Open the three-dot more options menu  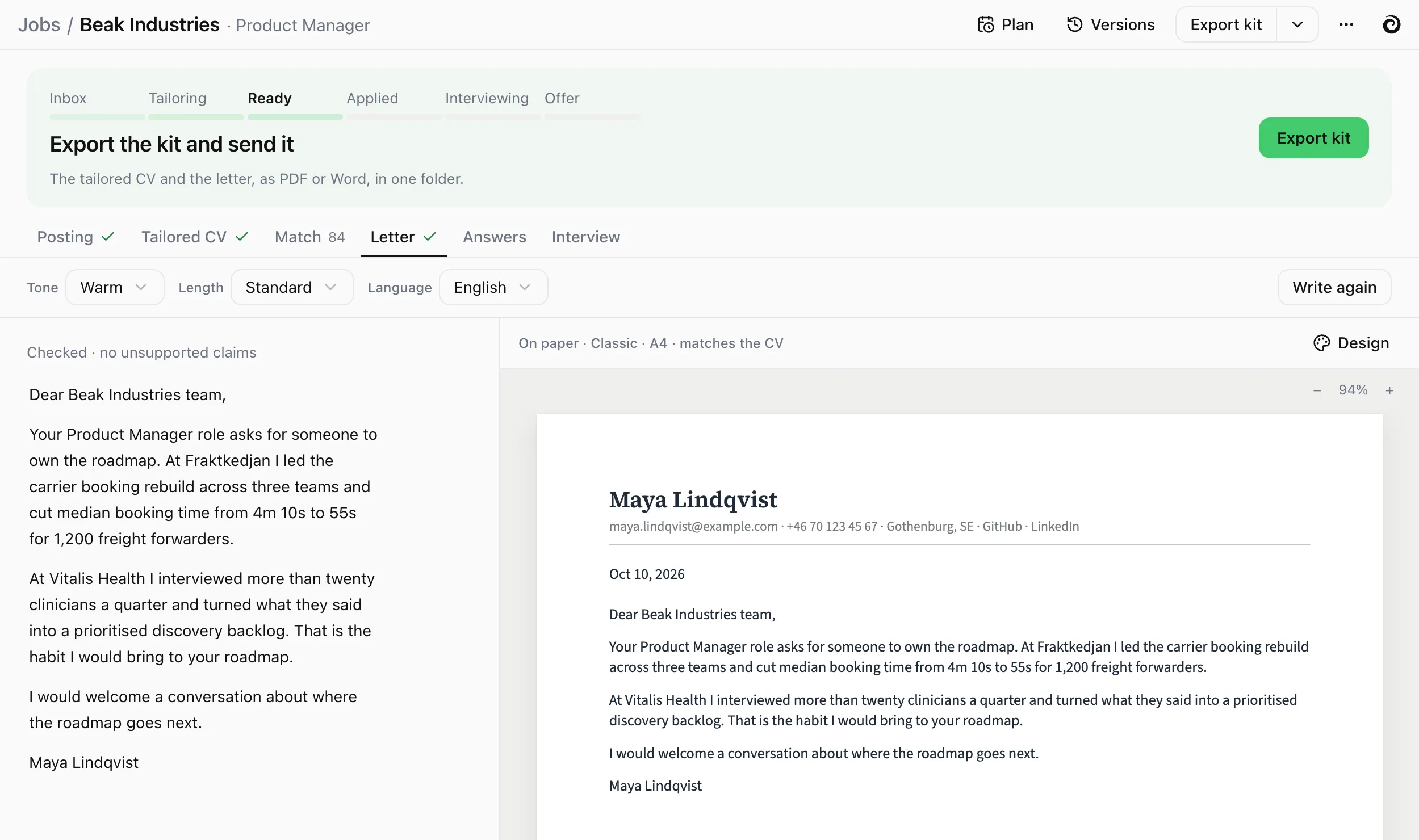pos(1346,25)
